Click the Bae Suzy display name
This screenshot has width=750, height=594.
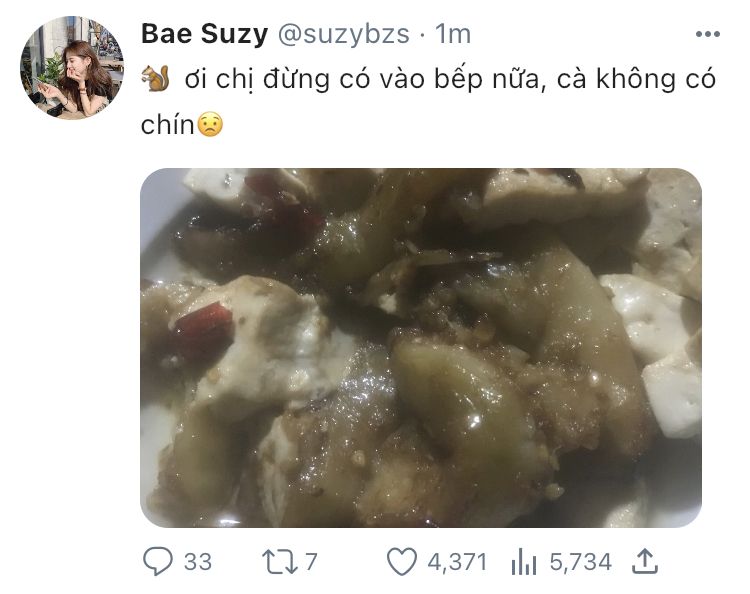(x=205, y=34)
